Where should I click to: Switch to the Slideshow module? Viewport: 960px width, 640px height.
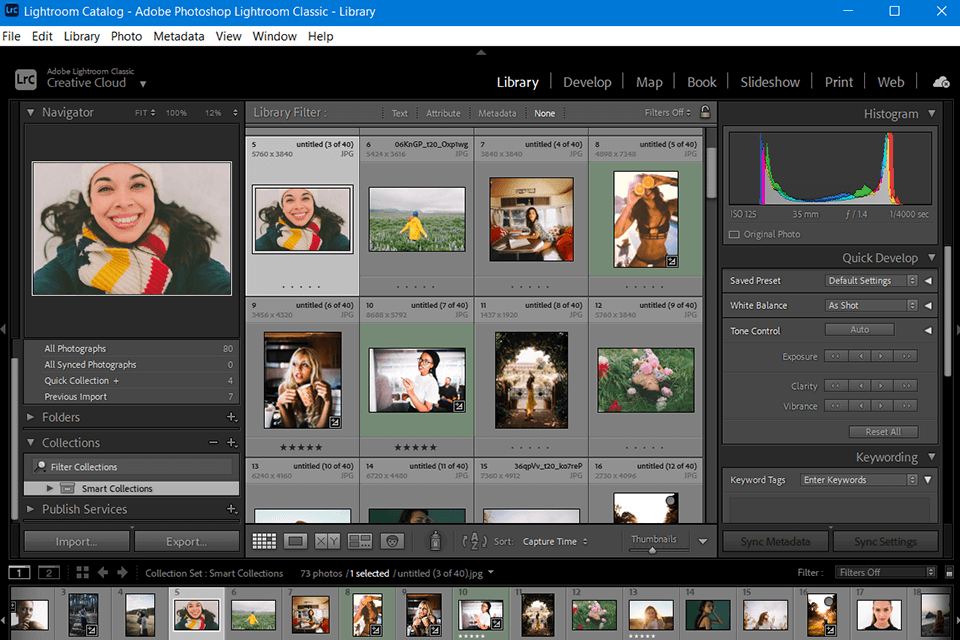[x=770, y=82]
